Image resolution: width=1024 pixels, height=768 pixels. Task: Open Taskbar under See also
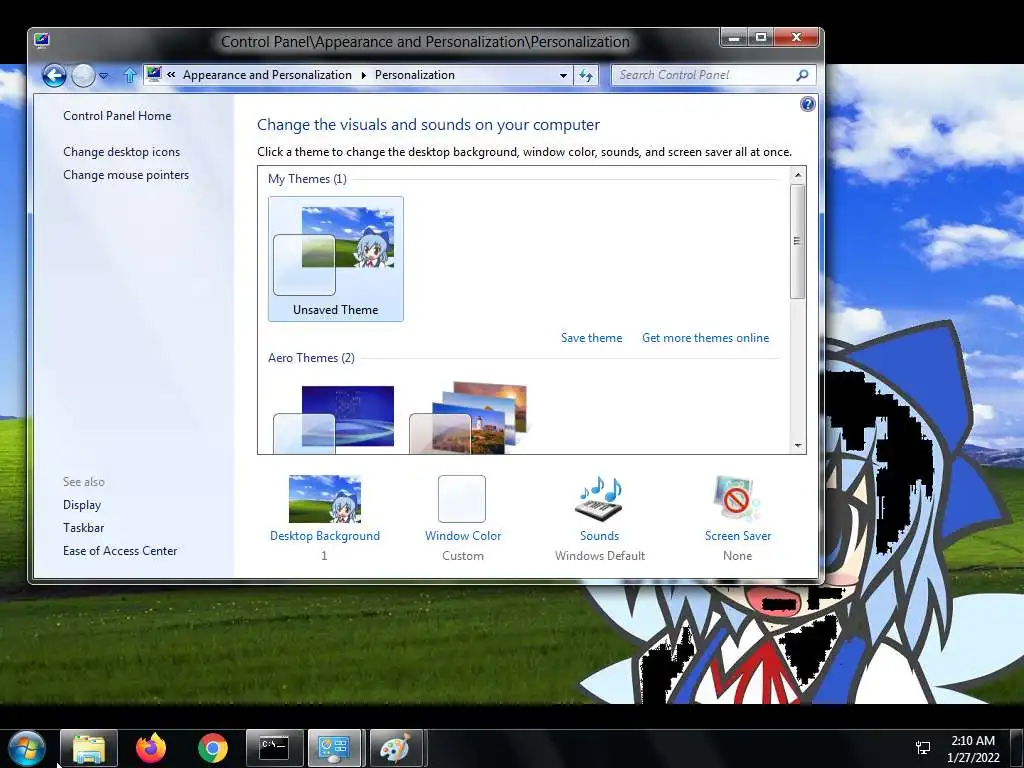(x=84, y=528)
